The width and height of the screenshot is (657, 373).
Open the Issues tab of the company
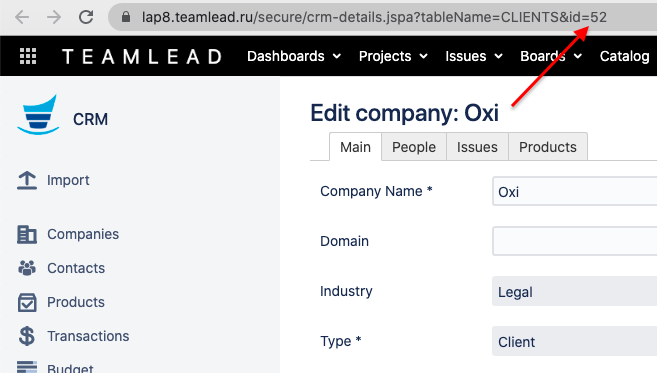(x=477, y=147)
